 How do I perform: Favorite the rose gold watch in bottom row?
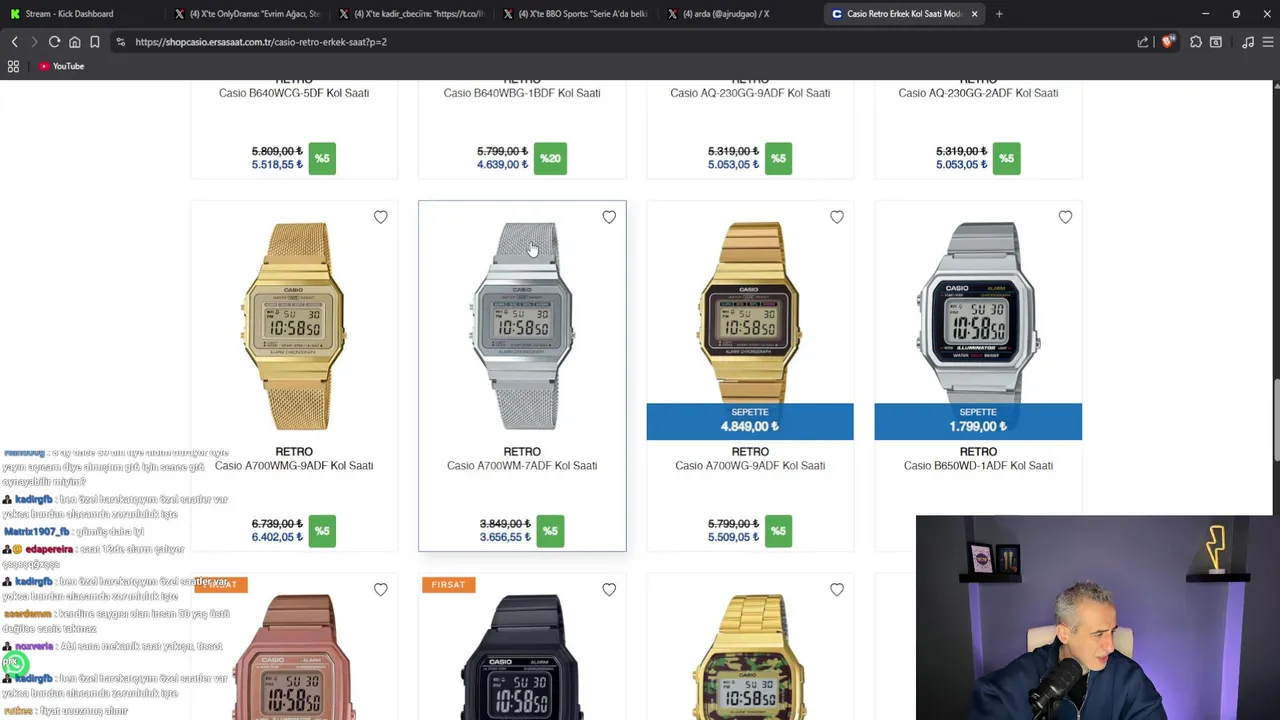[381, 590]
